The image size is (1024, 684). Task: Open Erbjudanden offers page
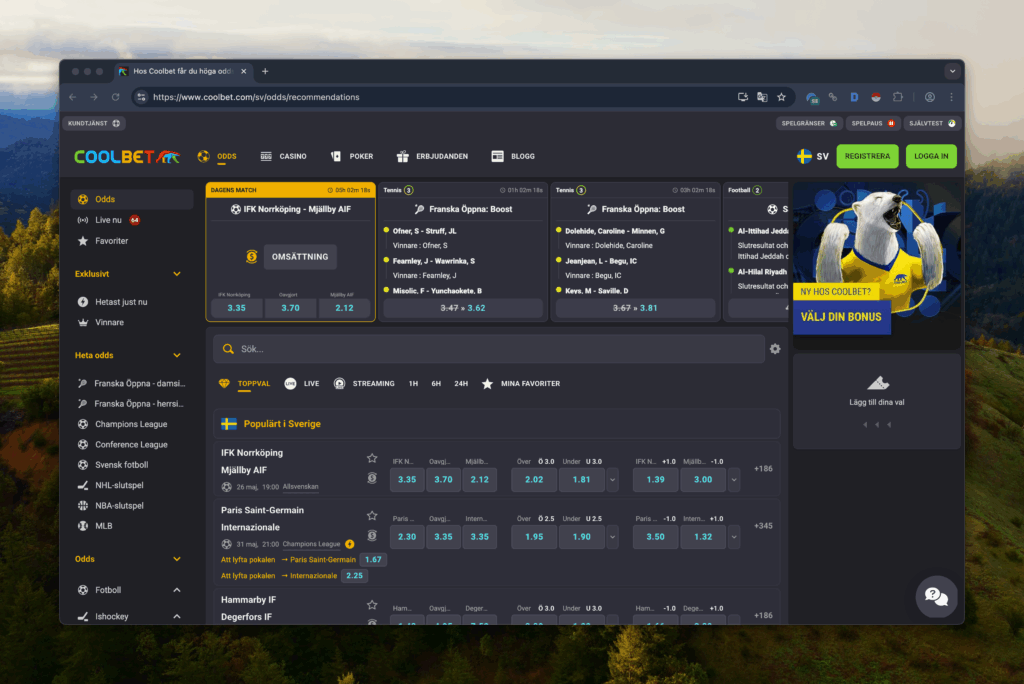tap(432, 156)
